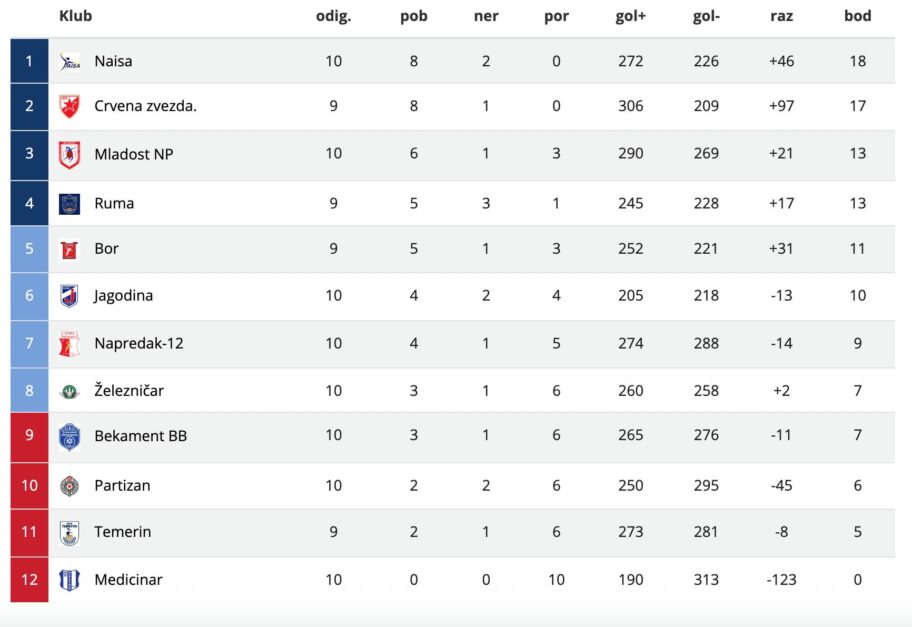Viewport: 912px width, 627px height.
Task: Select the 'raz' goal difference header
Action: point(782,16)
